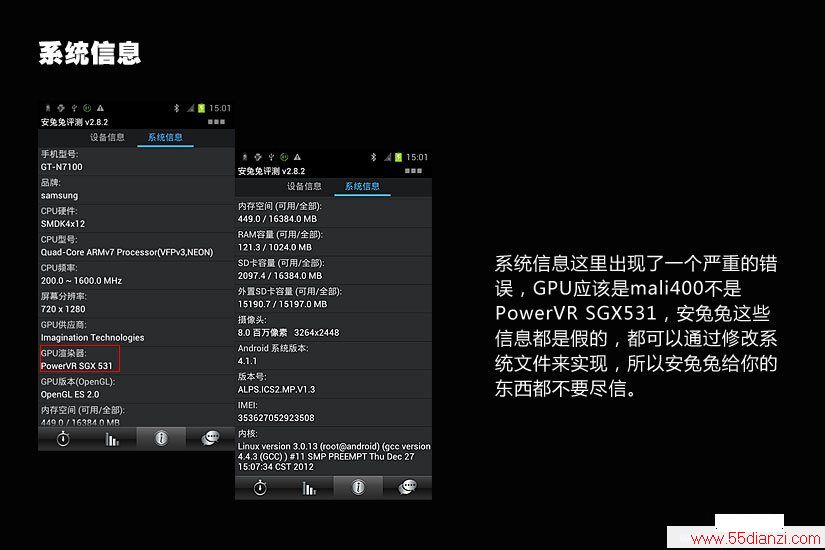Select the samsung brand value
The image size is (825, 550).
pyautogui.click(x=59, y=195)
